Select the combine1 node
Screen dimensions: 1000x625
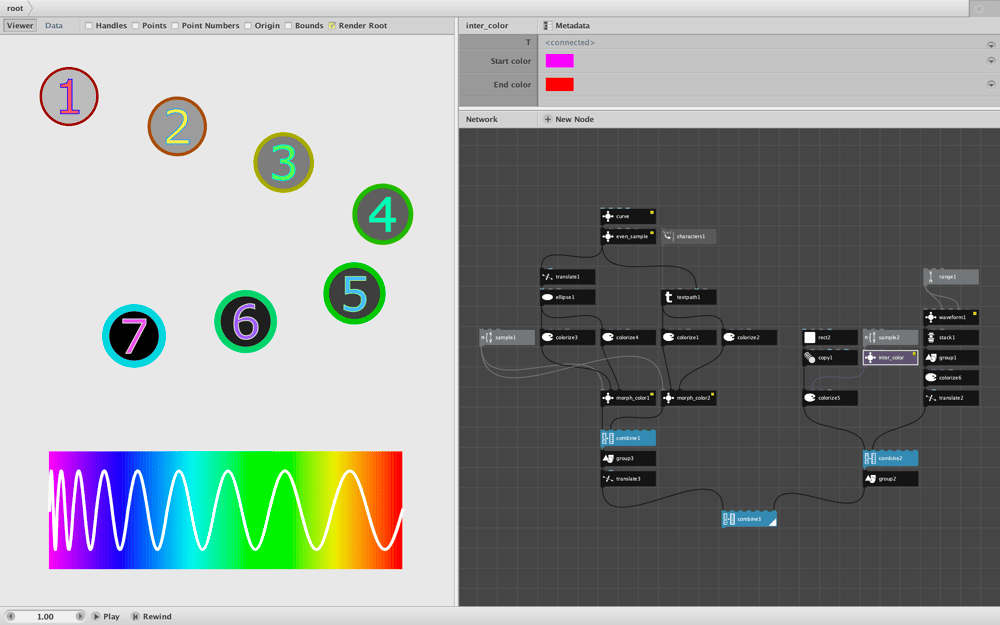click(628, 438)
